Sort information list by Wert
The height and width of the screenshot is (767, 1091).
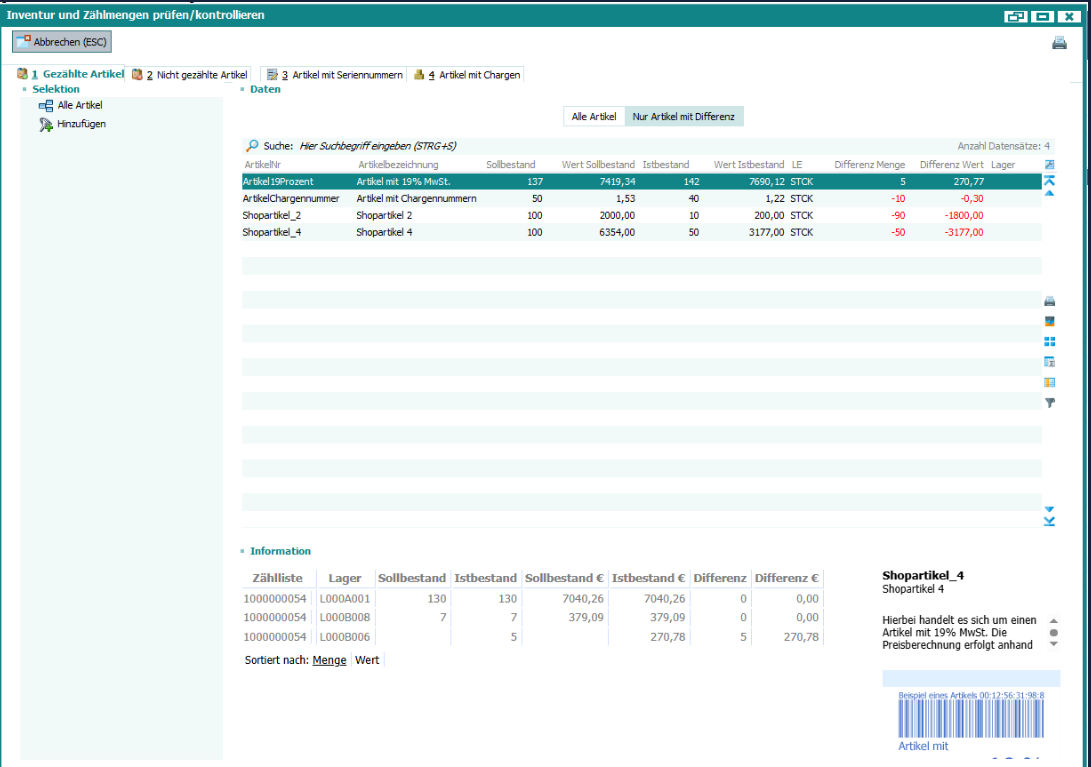[367, 661]
